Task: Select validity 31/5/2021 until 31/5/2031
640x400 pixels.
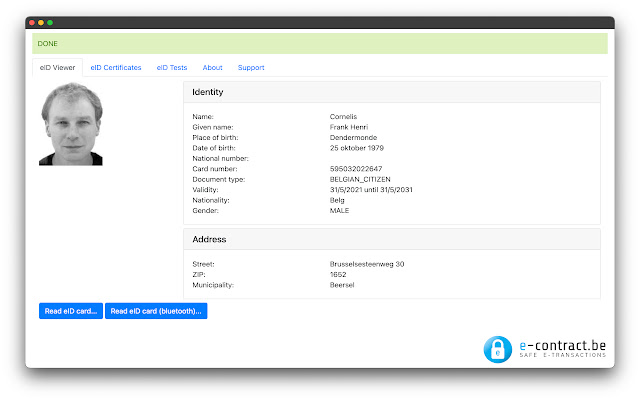Action: (371, 189)
